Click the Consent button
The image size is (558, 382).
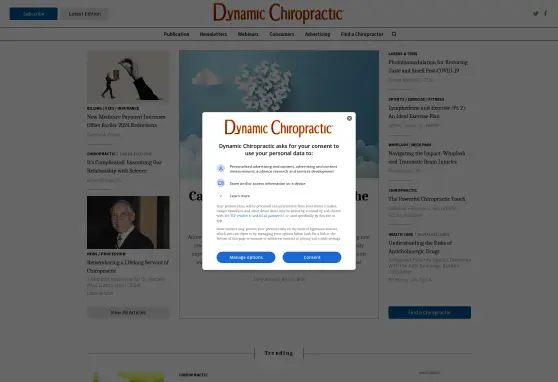[x=312, y=257]
